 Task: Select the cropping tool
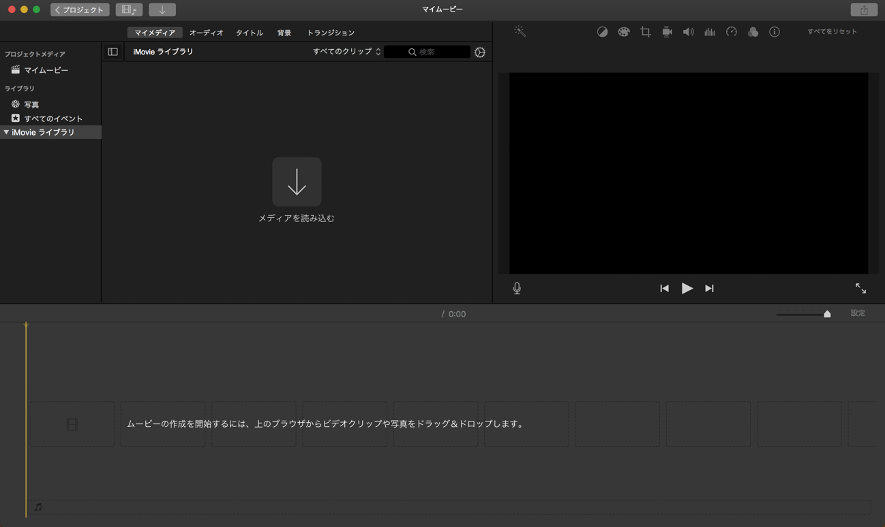pos(645,32)
